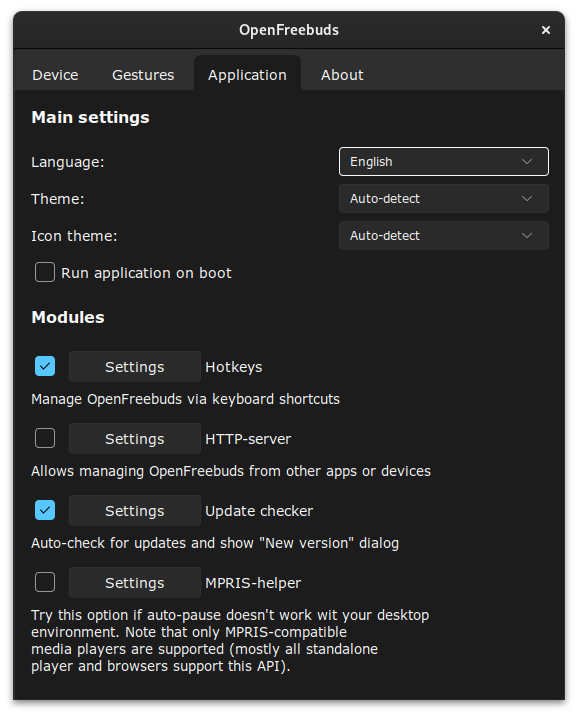The image size is (578, 716).
Task: Click the Modules heading
Action: (x=68, y=317)
